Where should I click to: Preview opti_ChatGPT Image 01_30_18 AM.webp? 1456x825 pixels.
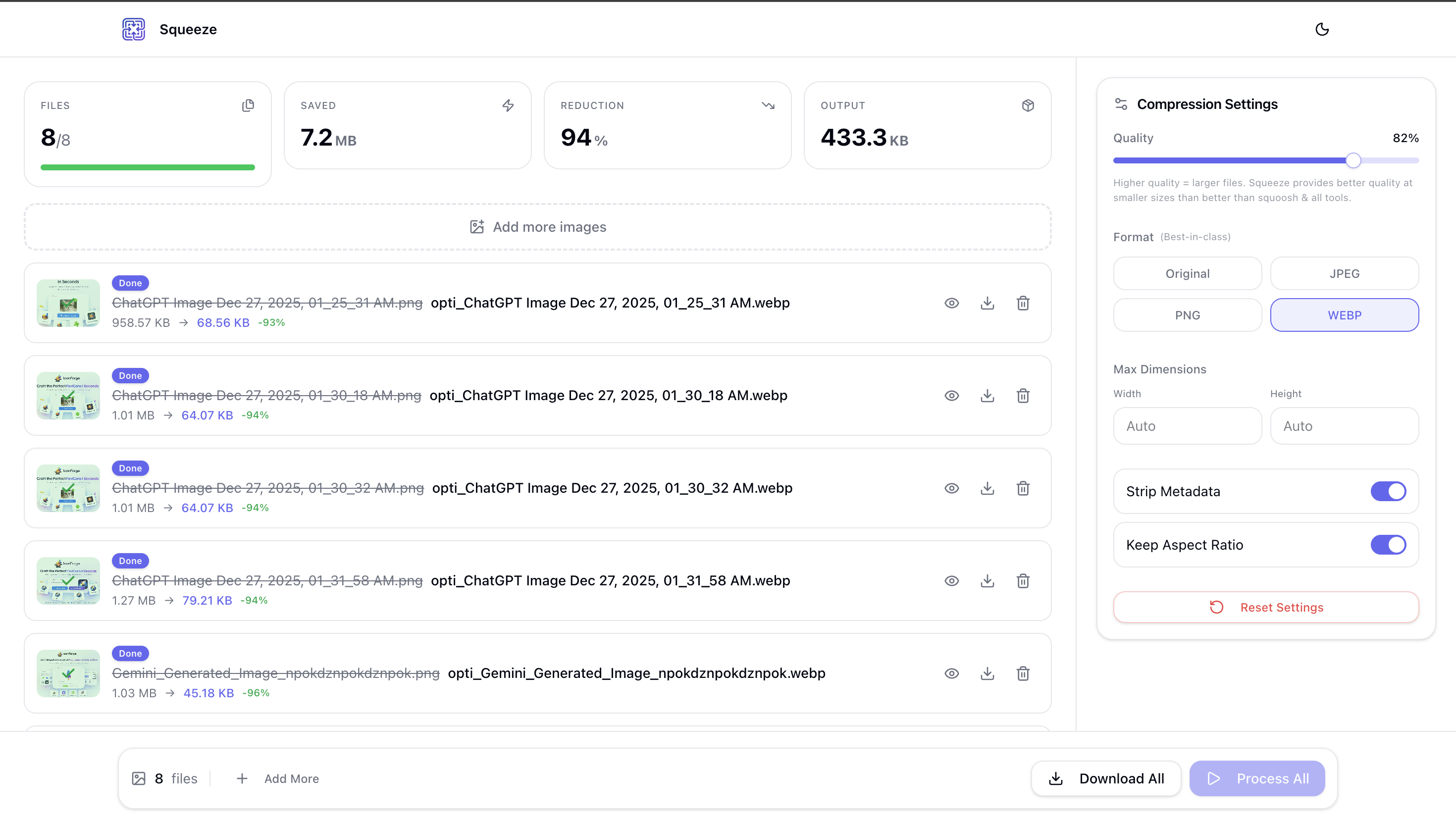click(x=951, y=396)
